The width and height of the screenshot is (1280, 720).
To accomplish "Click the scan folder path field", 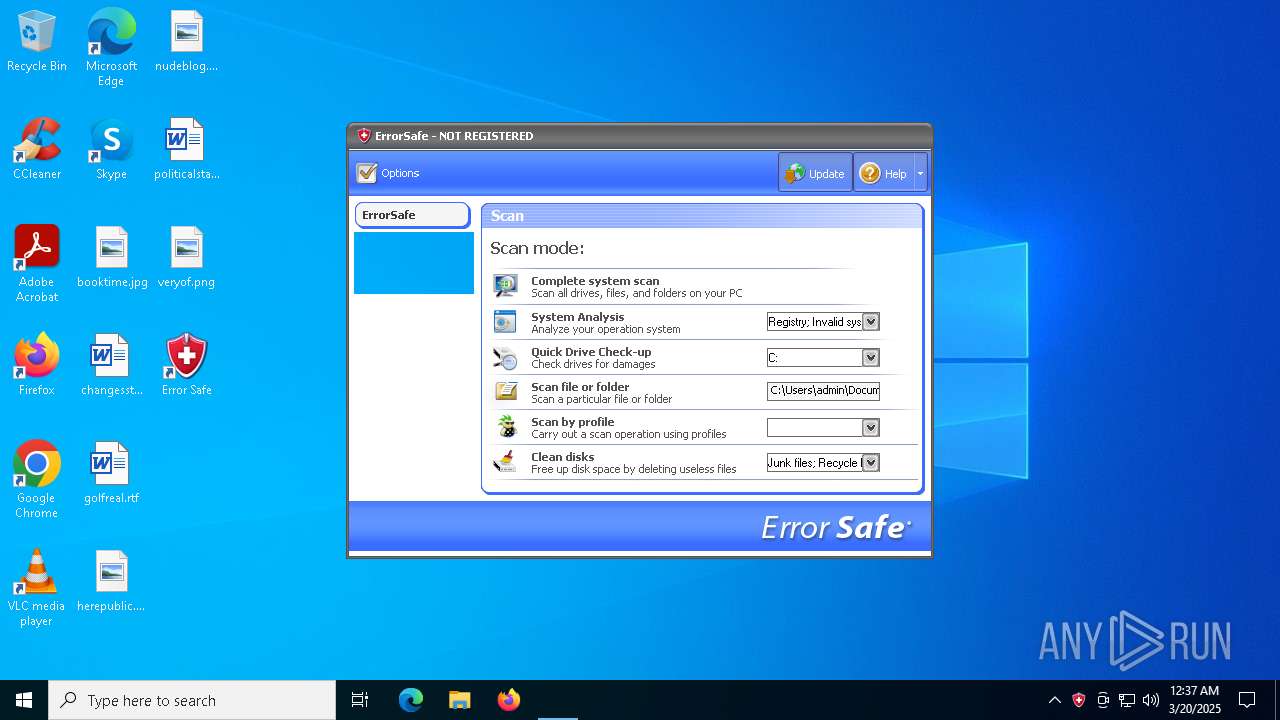I will [x=823, y=391].
